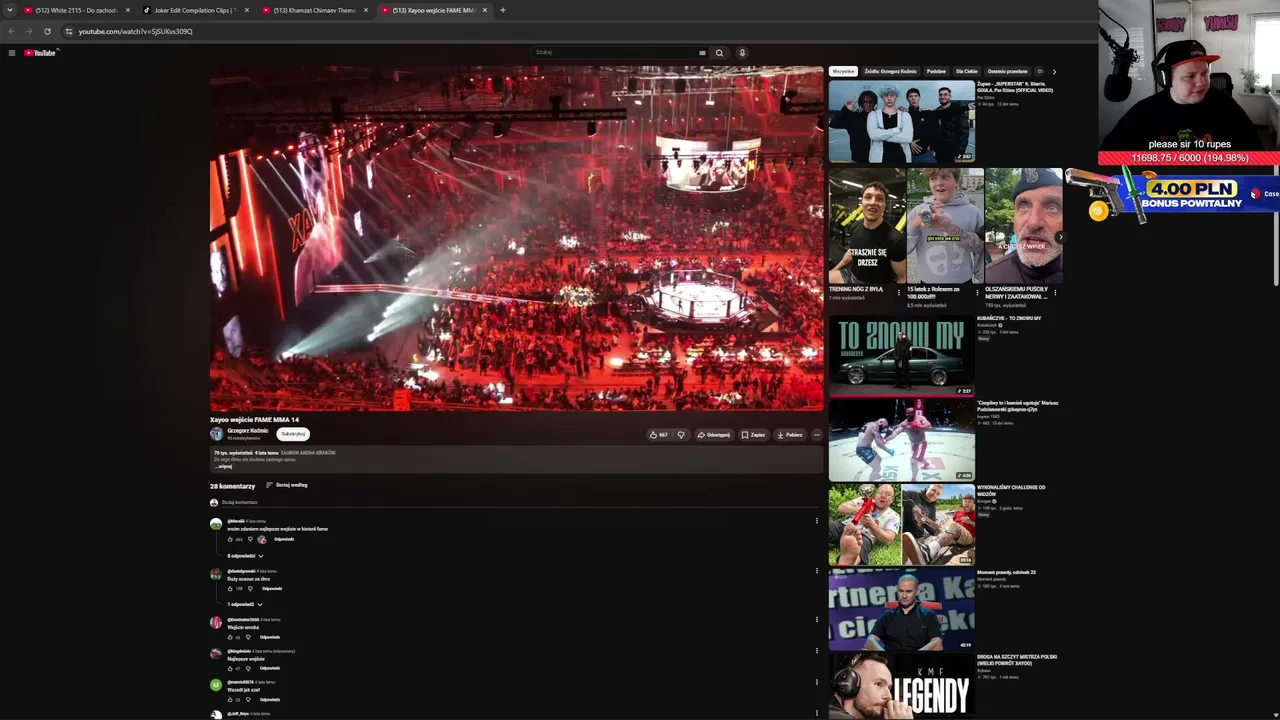Go forward with browser forward arrow
Viewport: 1280px width, 720px height.
(x=29, y=31)
